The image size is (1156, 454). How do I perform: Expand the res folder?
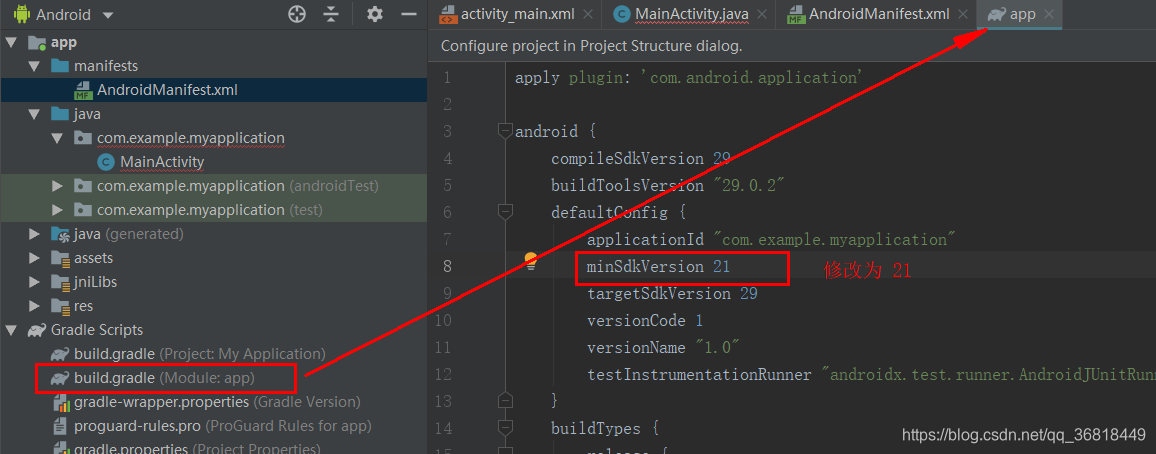click(x=34, y=306)
